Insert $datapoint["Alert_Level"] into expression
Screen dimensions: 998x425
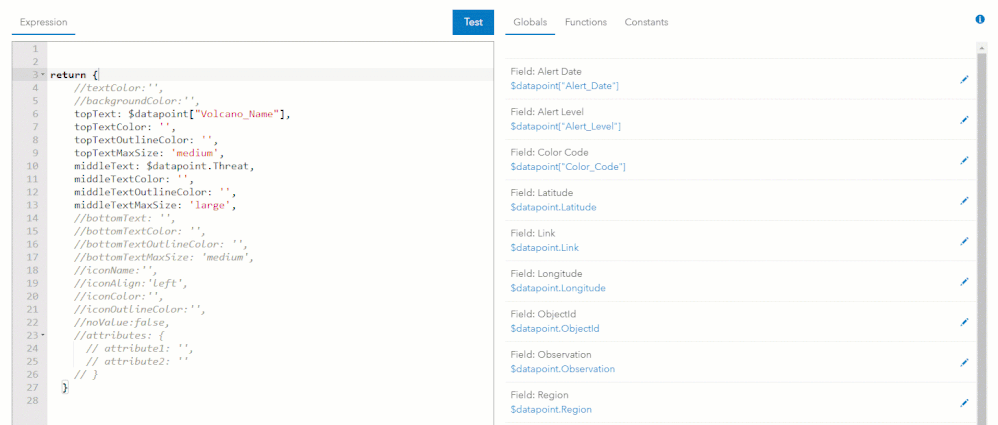565,126
